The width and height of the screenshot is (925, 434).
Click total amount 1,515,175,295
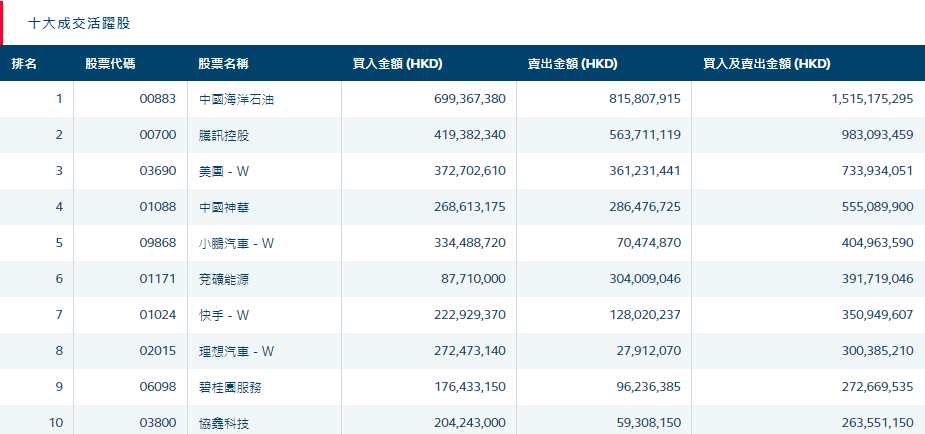872,99
